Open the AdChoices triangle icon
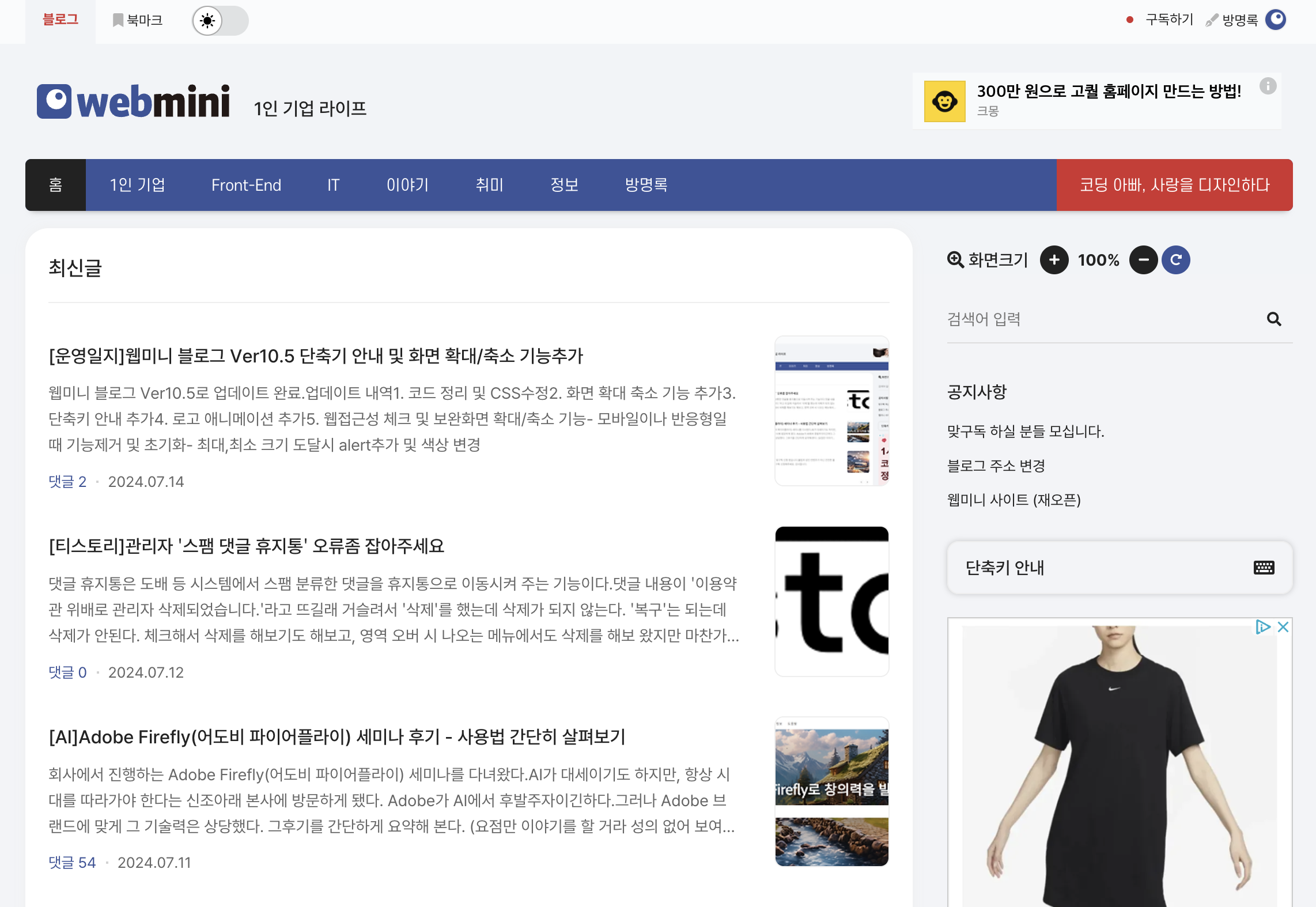This screenshot has height=907, width=1316. 1262,627
